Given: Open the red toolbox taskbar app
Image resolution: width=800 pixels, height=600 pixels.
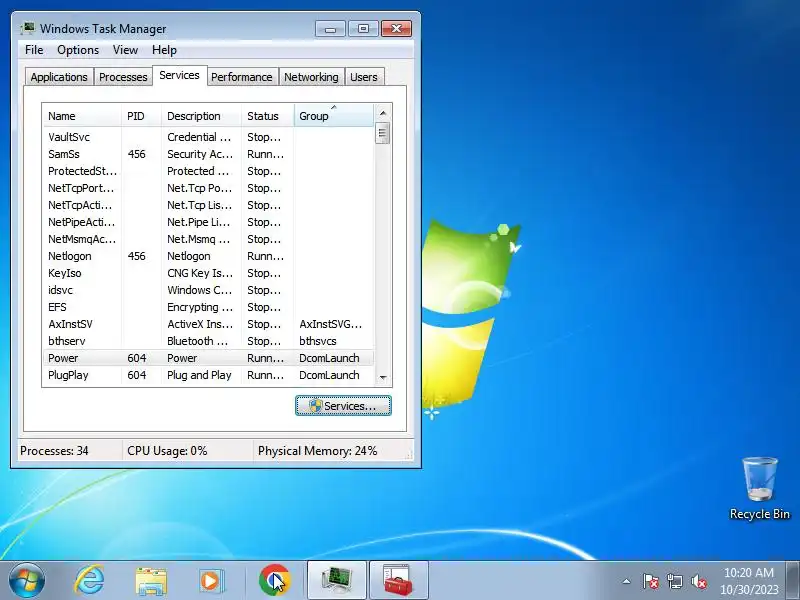Looking at the screenshot, I should coord(398,580).
